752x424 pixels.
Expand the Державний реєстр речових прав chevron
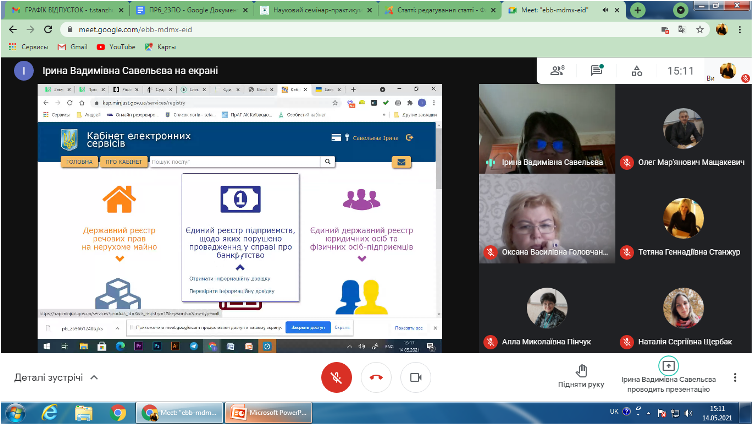[x=119, y=259]
